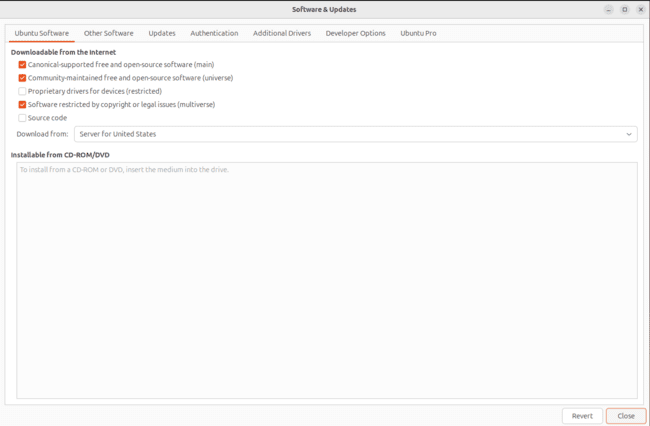Maximize the Software & Updates window
This screenshot has height=426, width=650.
[625, 10]
